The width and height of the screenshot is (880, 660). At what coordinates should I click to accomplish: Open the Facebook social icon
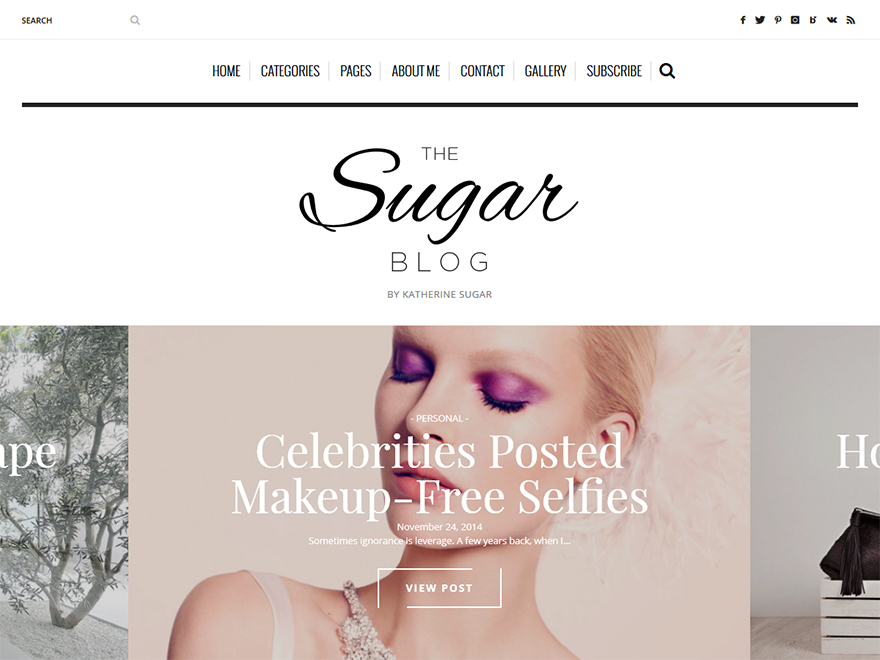point(742,20)
